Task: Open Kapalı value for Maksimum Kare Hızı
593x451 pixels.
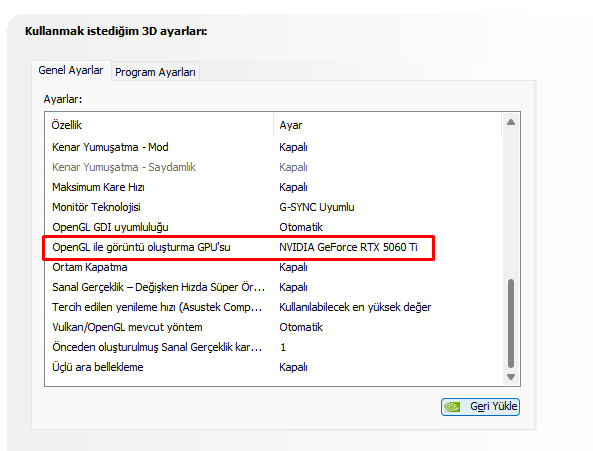Action: [293, 187]
